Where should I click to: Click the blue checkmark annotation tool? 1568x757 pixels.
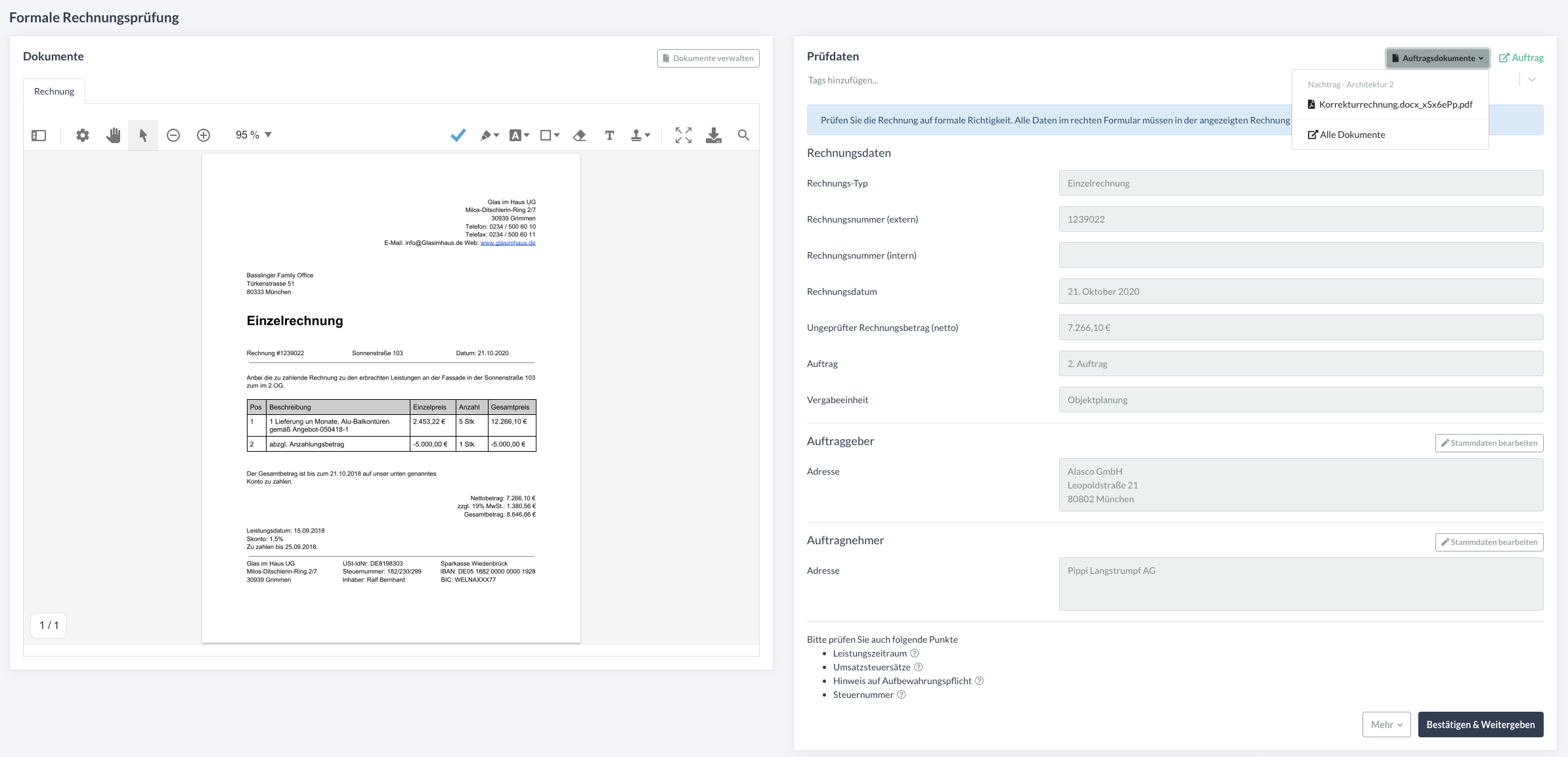click(x=458, y=135)
